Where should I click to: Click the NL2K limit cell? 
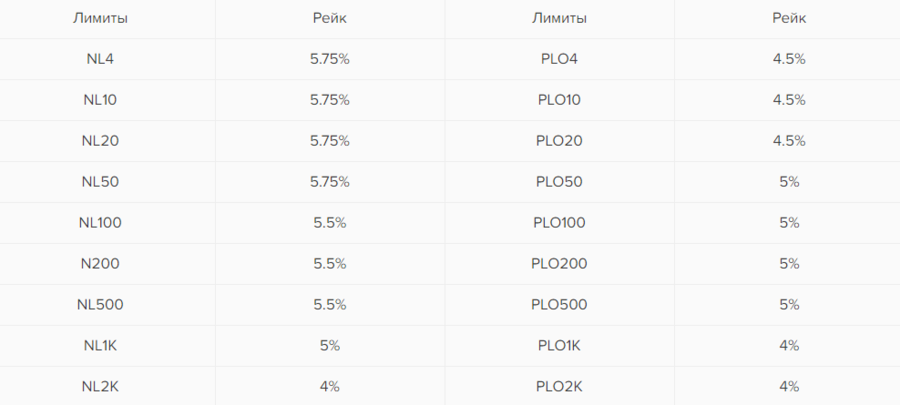[100, 386]
